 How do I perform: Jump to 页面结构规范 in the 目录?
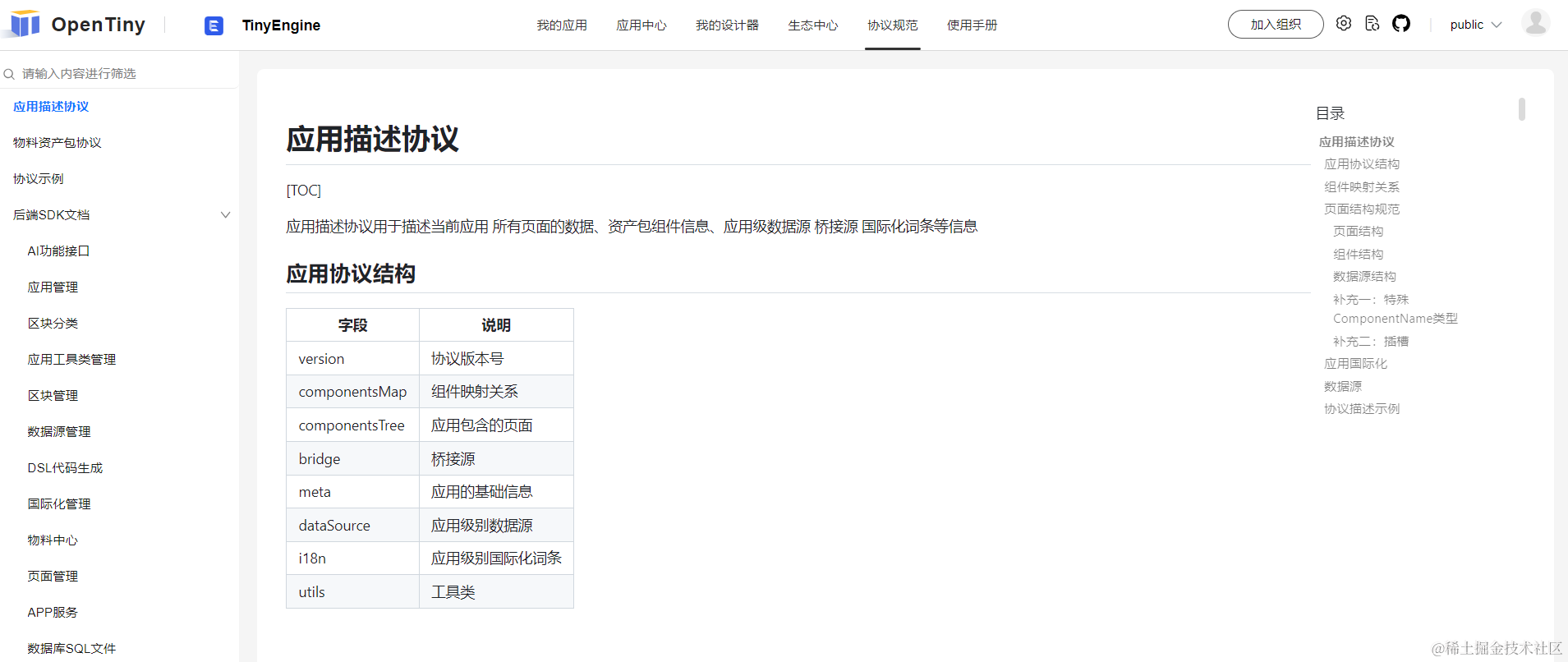(x=1362, y=209)
